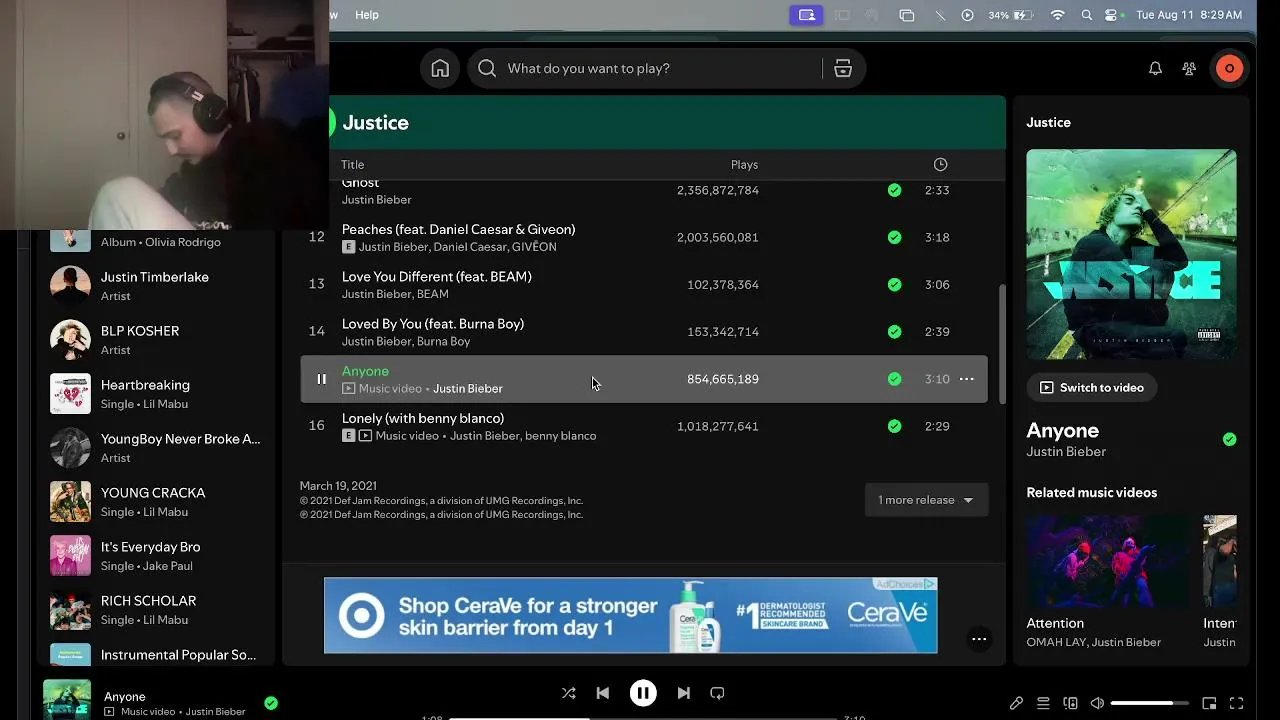The image size is (1280, 720).
Task: Toggle saved checkmark for Lonely
Action: [894, 426]
